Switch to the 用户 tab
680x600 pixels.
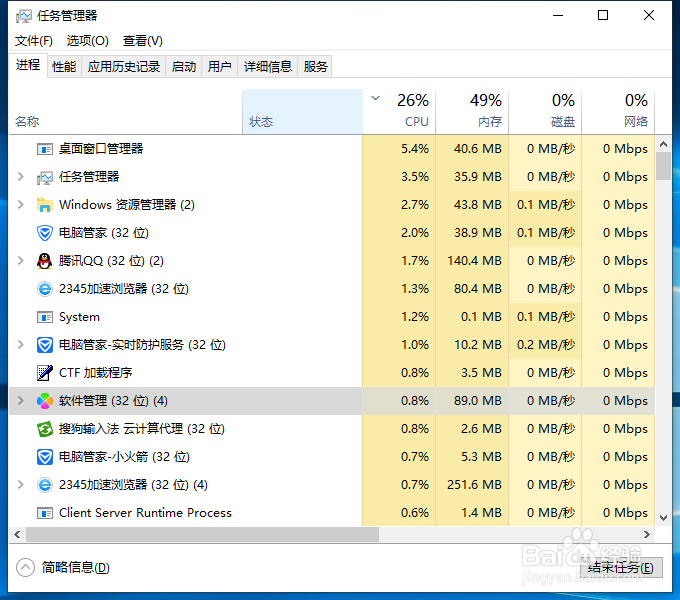coord(219,67)
